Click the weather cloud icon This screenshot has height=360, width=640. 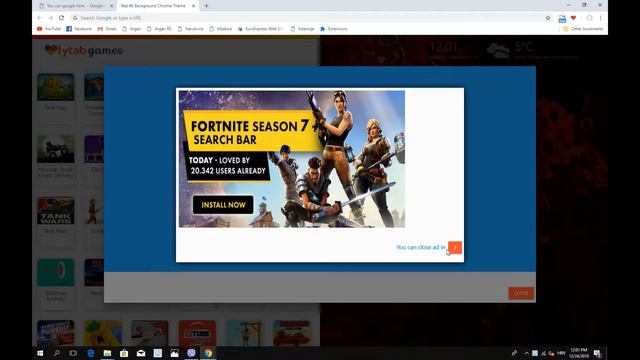(x=498, y=51)
